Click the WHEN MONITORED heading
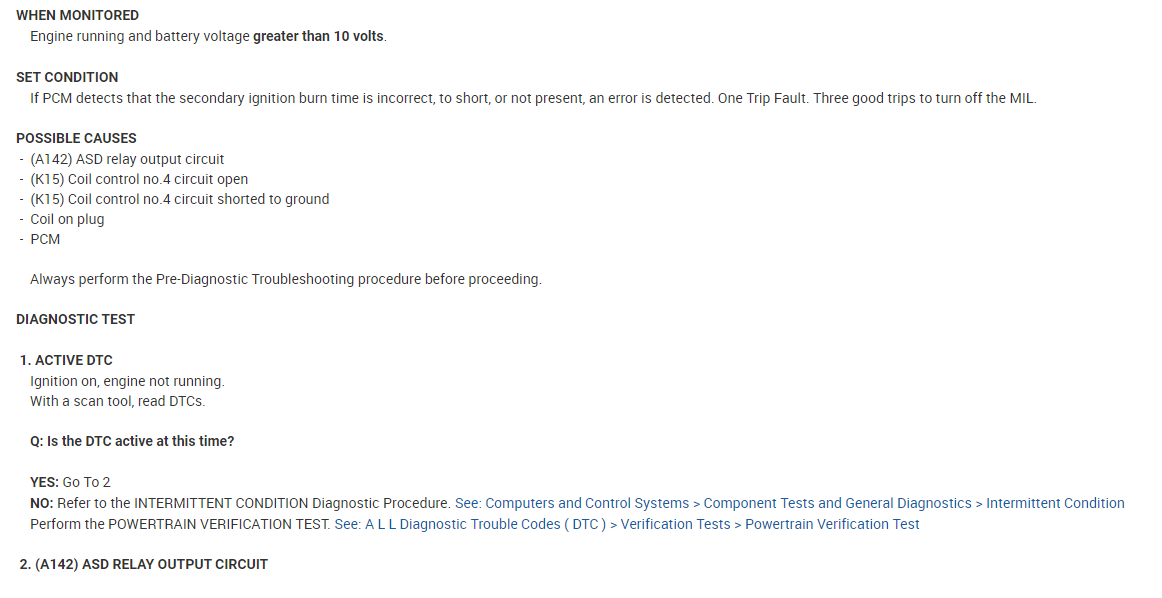 78,16
